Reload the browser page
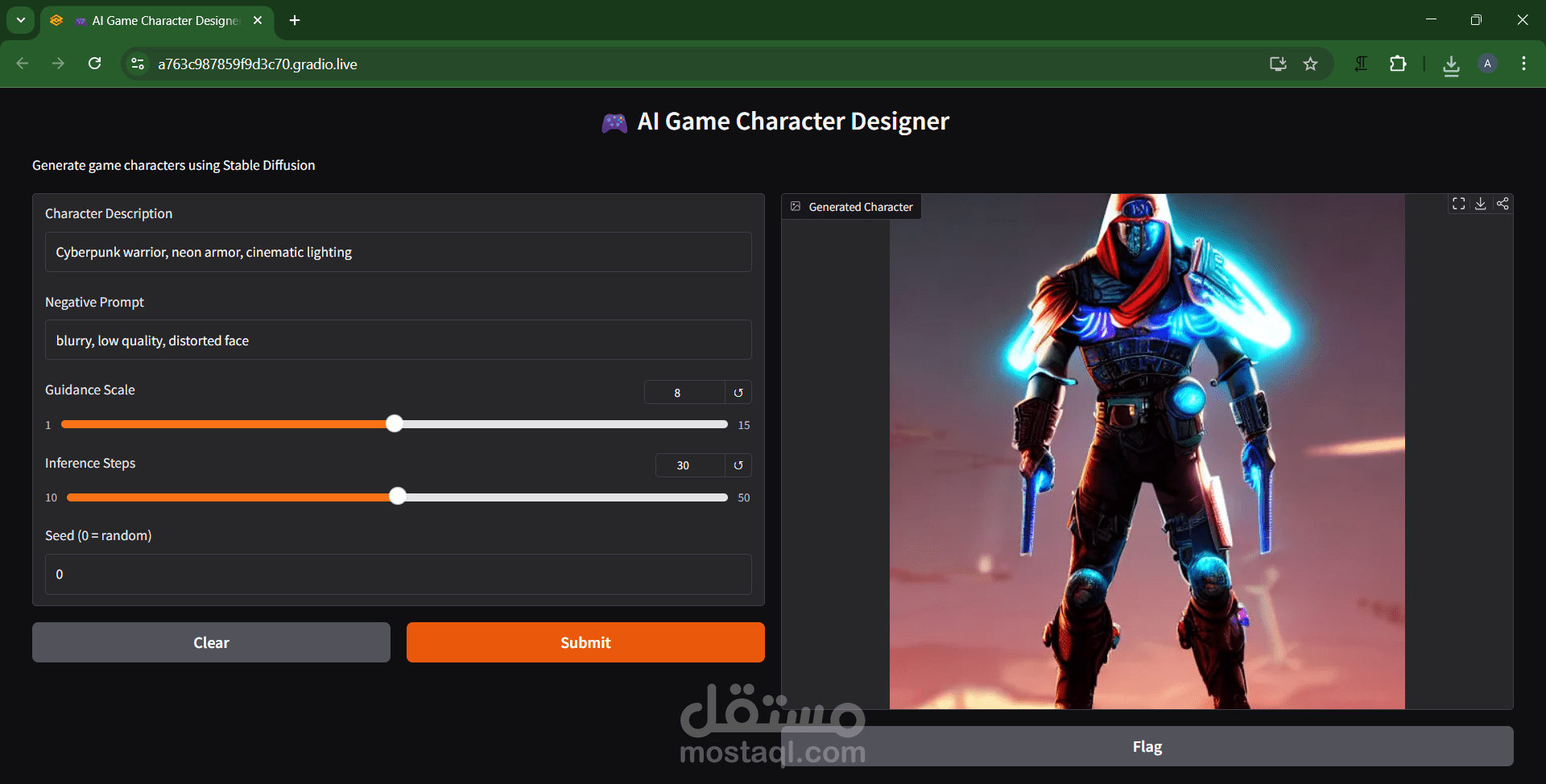Screen dimensions: 1546x784 click(94, 64)
